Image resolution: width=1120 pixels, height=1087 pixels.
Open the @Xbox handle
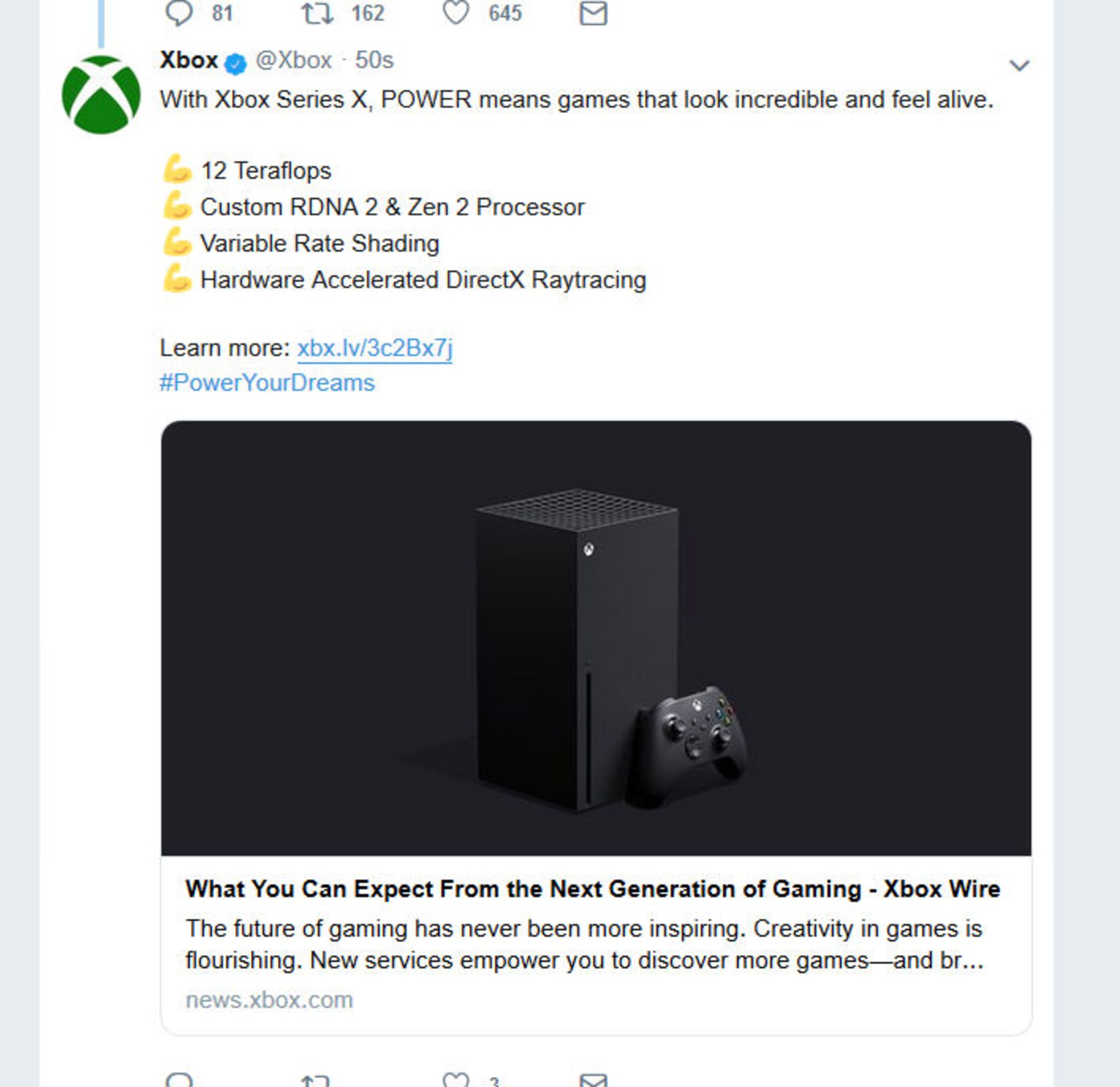click(293, 60)
